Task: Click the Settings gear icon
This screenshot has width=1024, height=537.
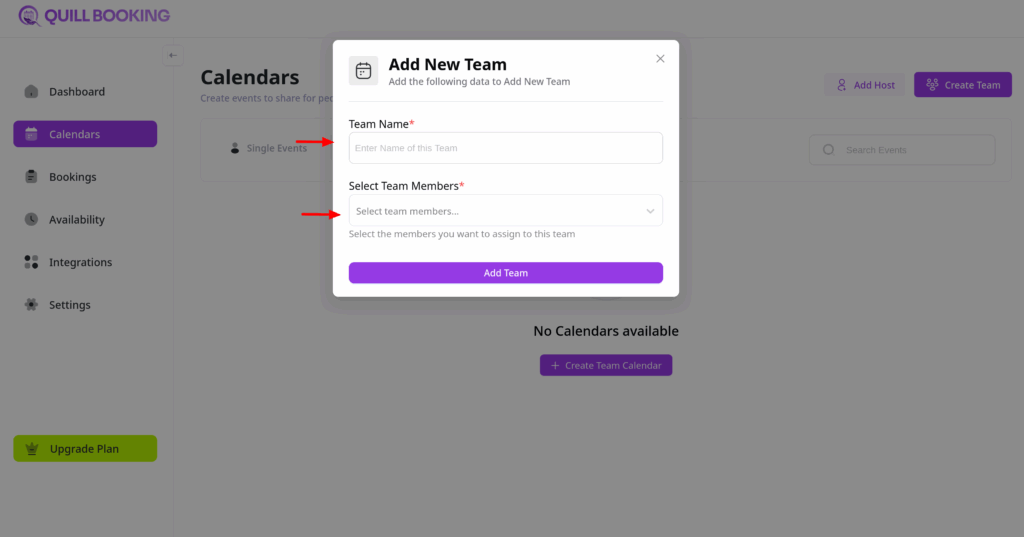Action: tap(31, 305)
